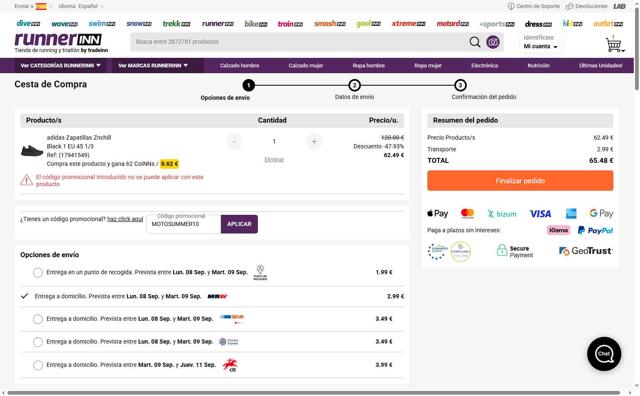This screenshot has height=396, width=640.
Task: Click the GeoTrust security badge
Action: pyautogui.click(x=586, y=251)
